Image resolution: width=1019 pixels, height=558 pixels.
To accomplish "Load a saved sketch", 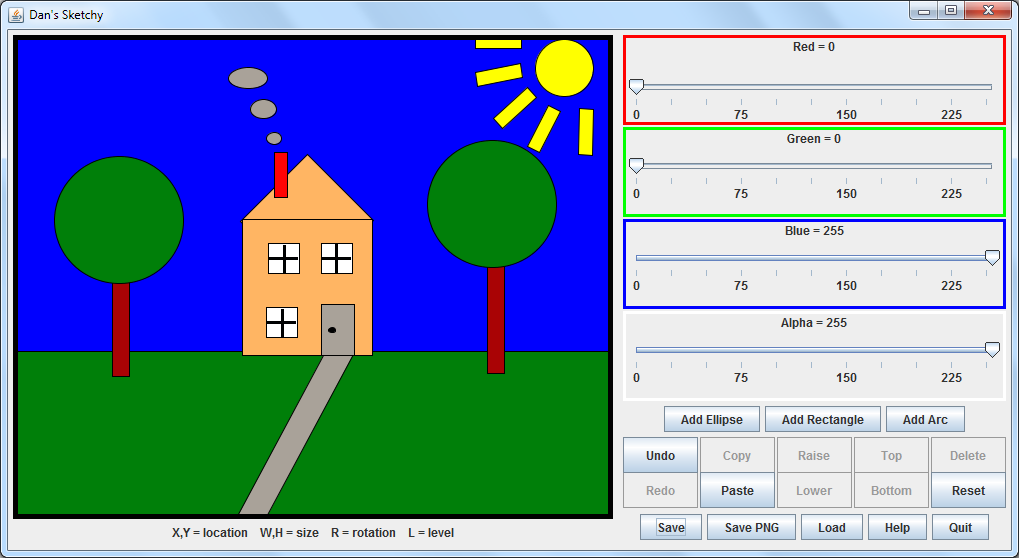I will (x=832, y=527).
